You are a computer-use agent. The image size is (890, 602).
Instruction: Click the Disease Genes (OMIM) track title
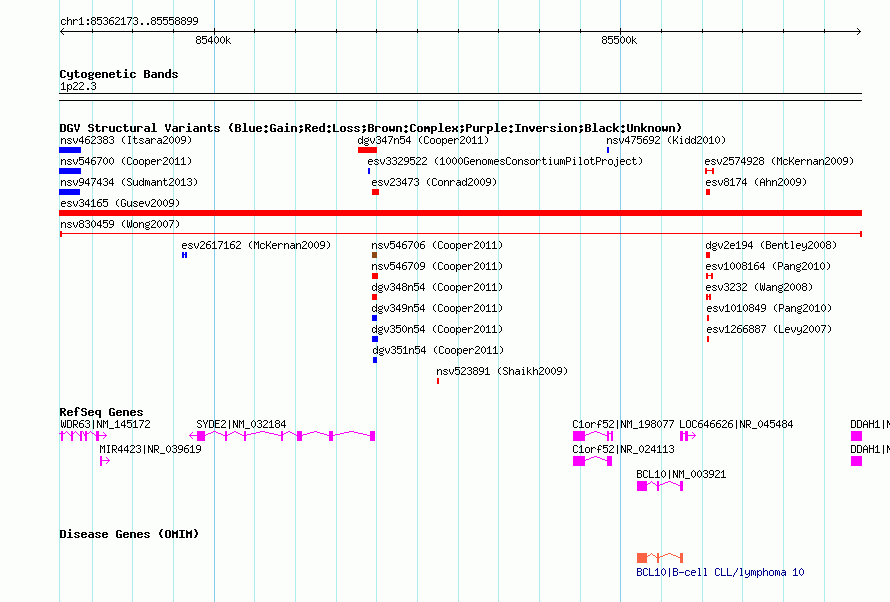[129, 534]
